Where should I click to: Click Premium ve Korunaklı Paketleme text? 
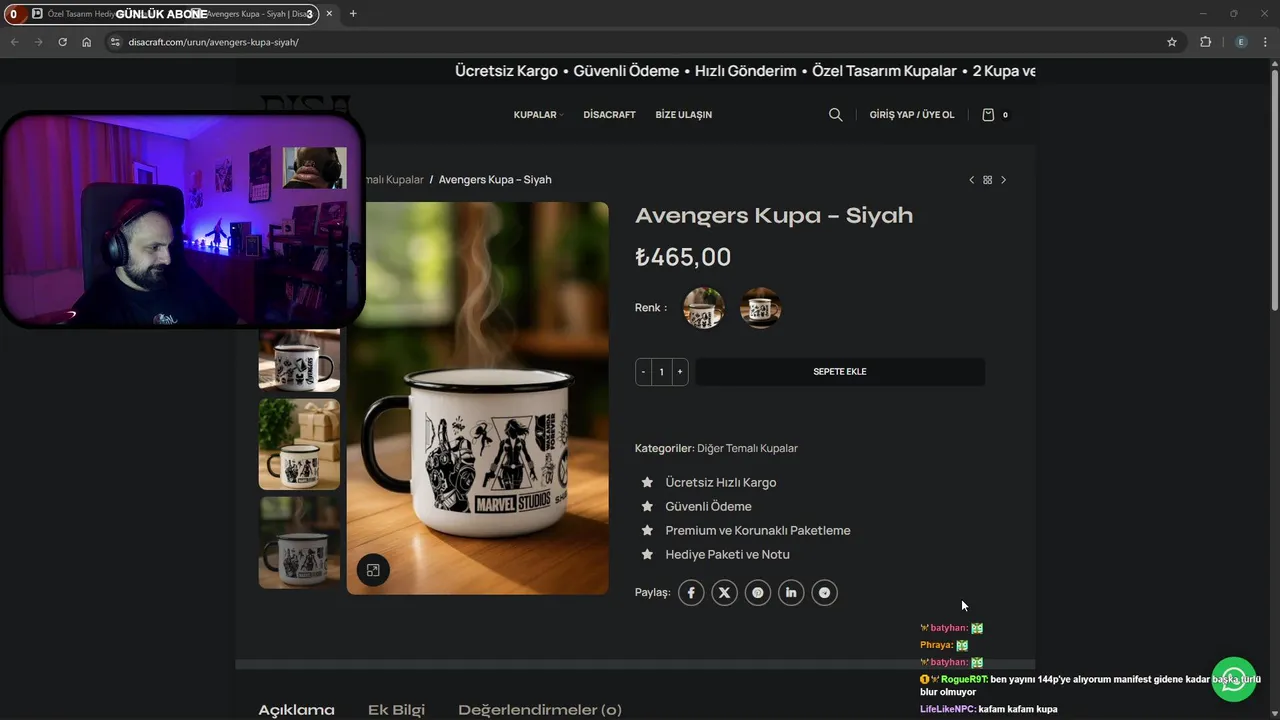point(758,530)
